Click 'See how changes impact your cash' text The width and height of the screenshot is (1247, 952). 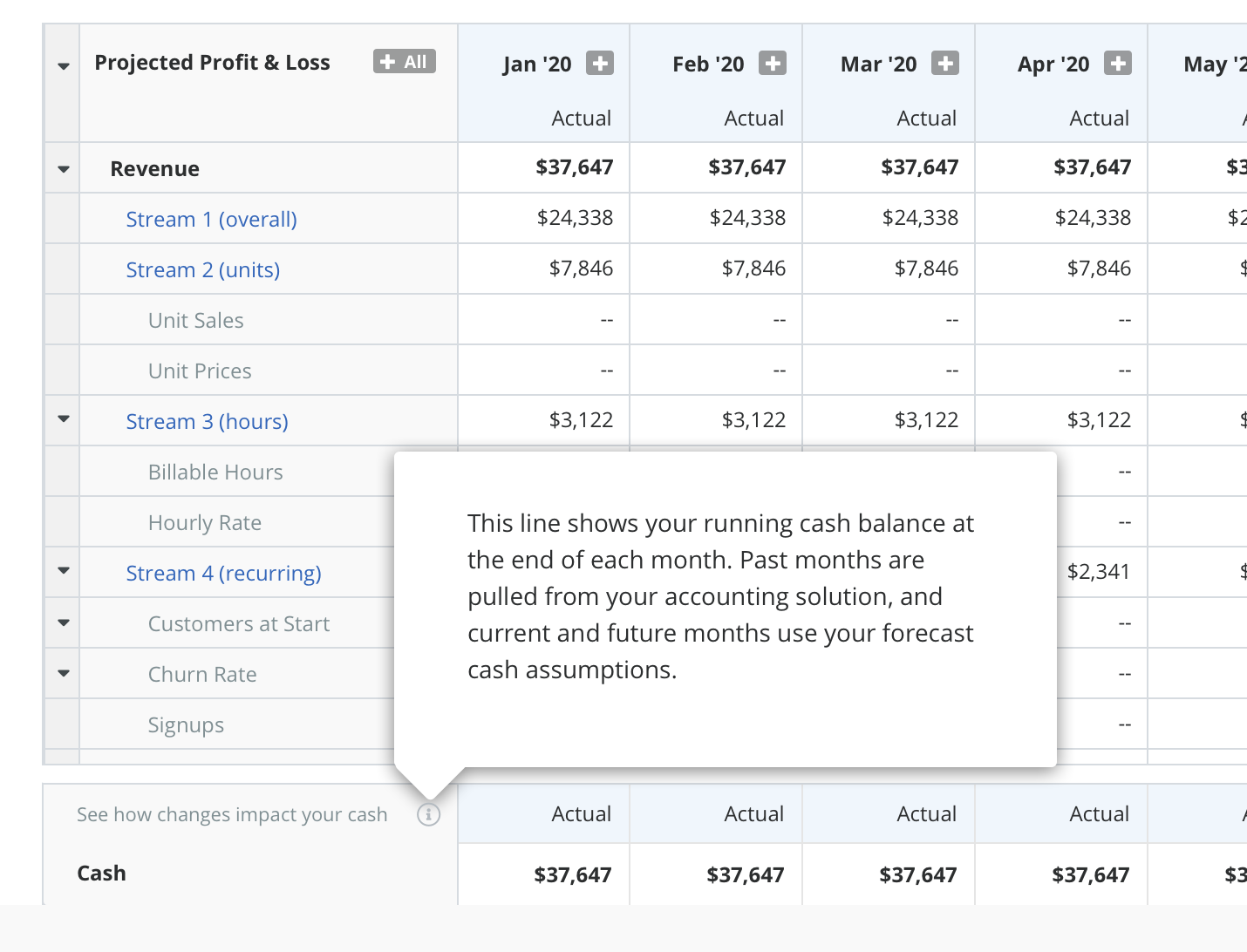tap(232, 814)
